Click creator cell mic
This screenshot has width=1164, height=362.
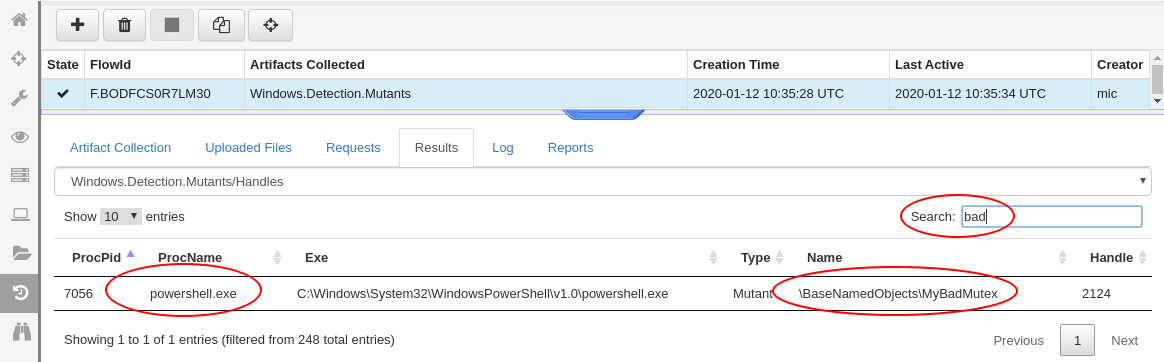[1107, 93]
